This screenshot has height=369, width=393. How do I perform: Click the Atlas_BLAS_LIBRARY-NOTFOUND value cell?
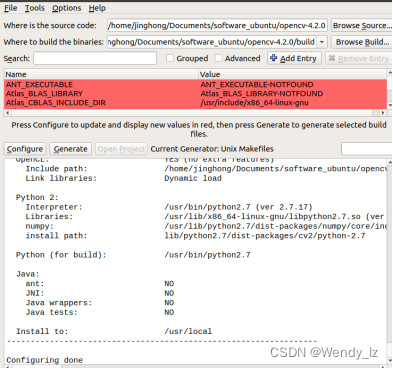[262, 94]
